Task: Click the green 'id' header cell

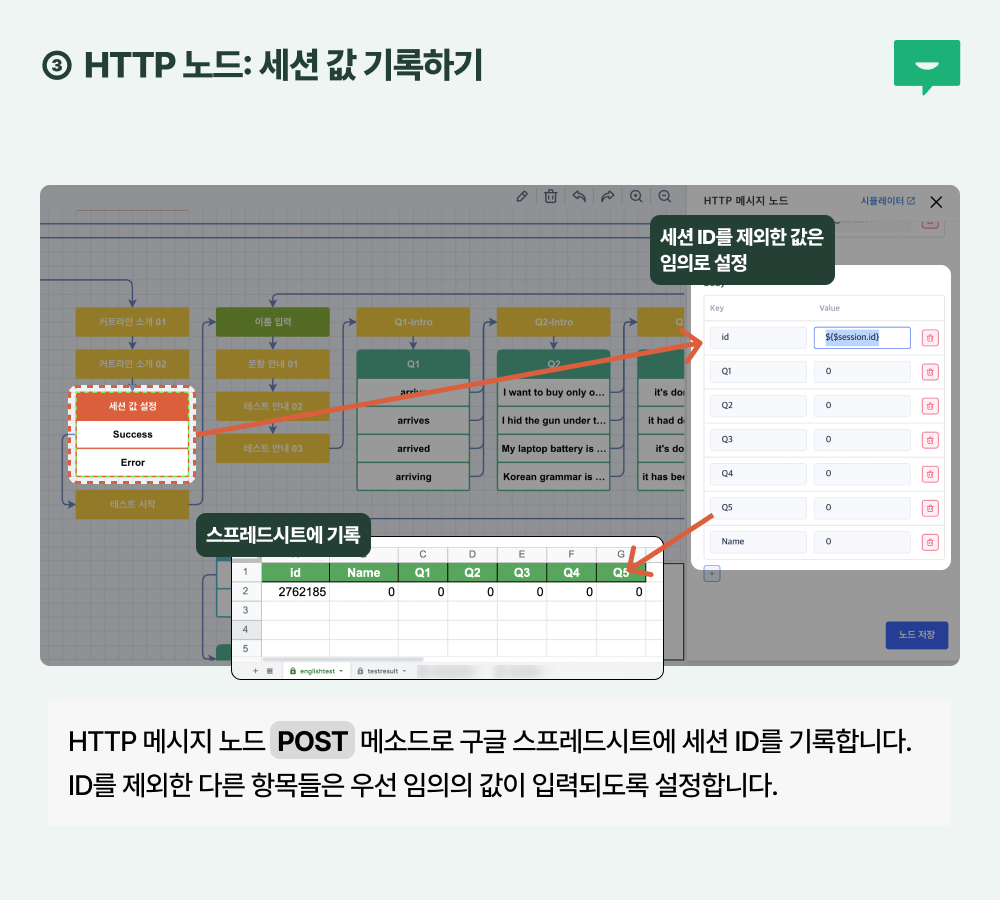Action: (x=295, y=572)
